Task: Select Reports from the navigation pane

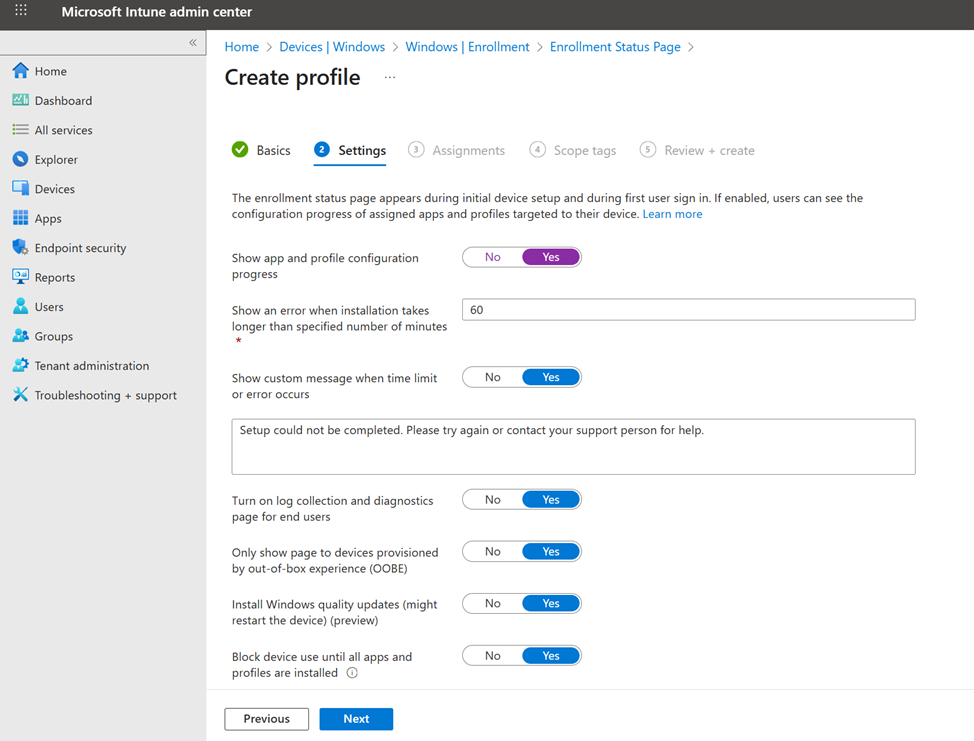Action: coord(56,277)
